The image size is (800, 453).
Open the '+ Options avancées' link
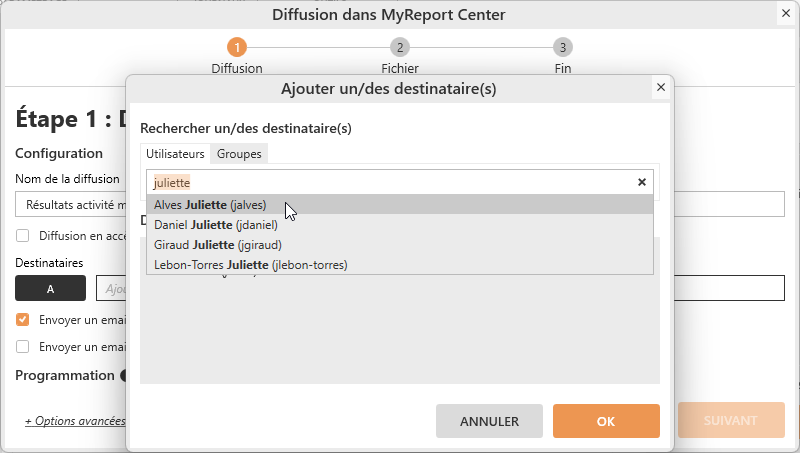[75, 421]
